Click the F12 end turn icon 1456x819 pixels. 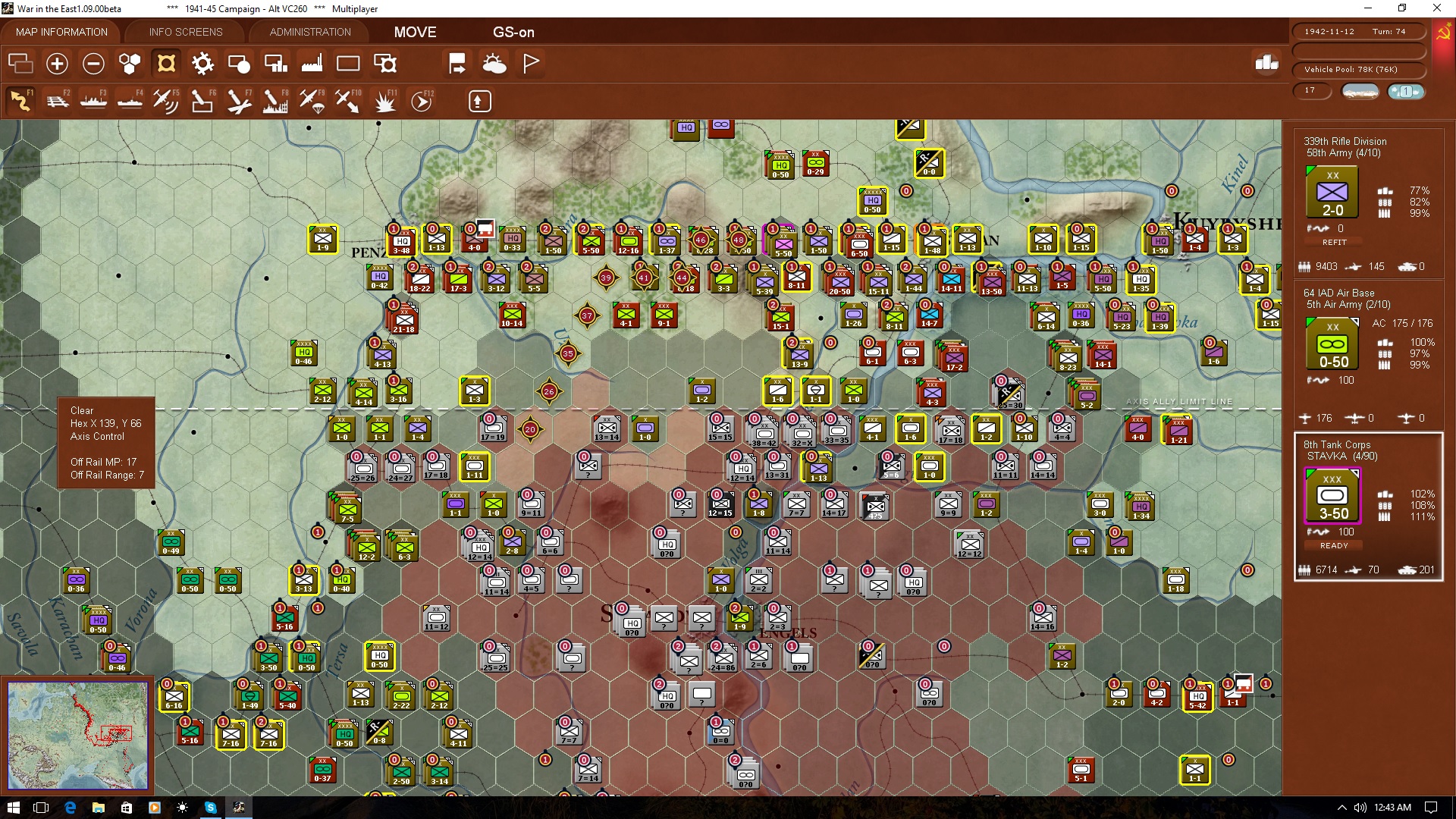pos(422,101)
